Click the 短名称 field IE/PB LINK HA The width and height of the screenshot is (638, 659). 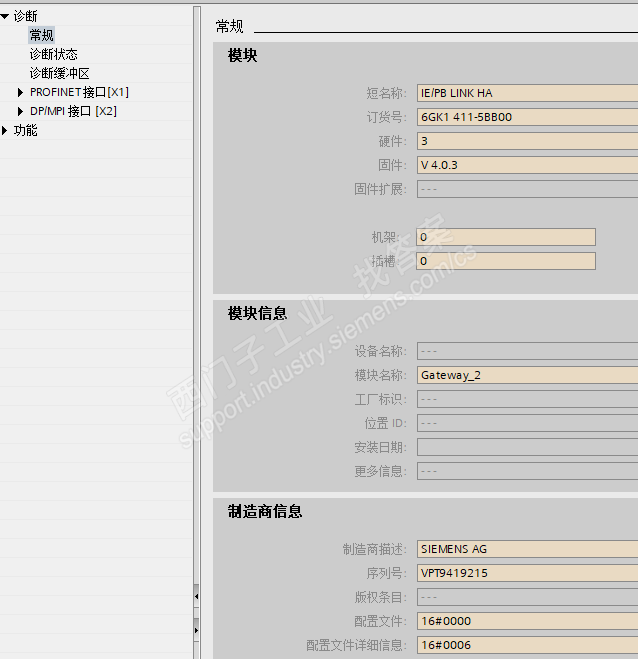tap(527, 93)
